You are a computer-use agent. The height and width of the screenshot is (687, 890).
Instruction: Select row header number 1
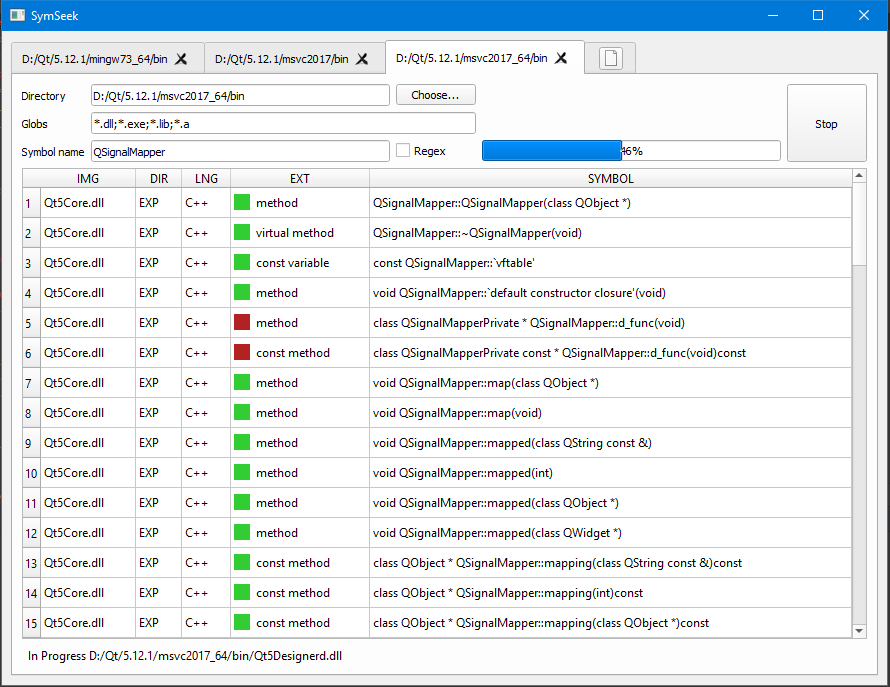pyautogui.click(x=31, y=203)
